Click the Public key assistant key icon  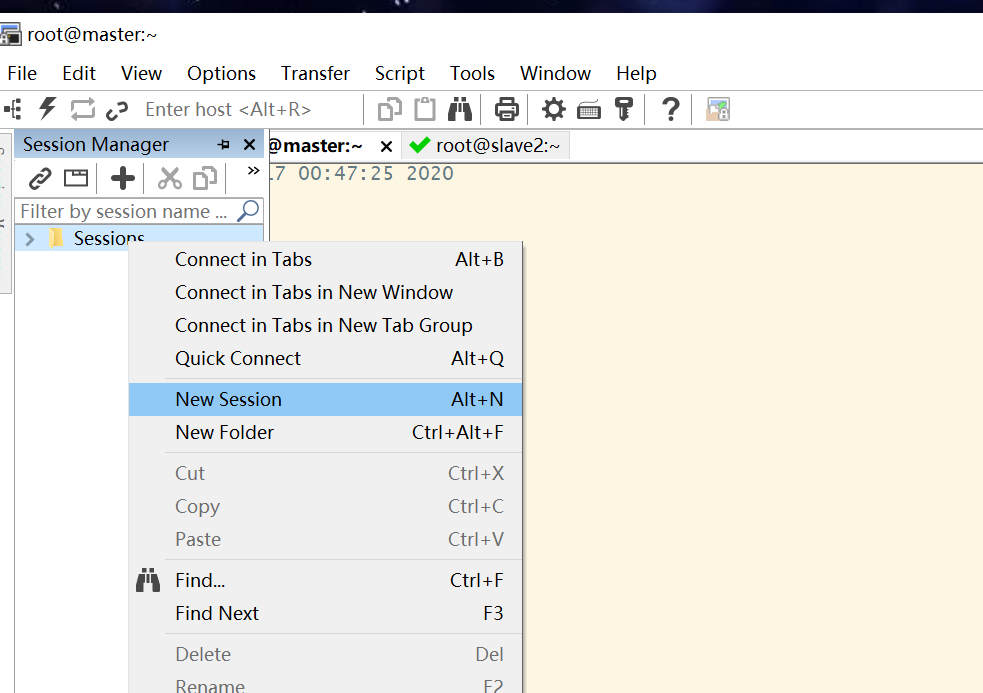click(x=624, y=109)
